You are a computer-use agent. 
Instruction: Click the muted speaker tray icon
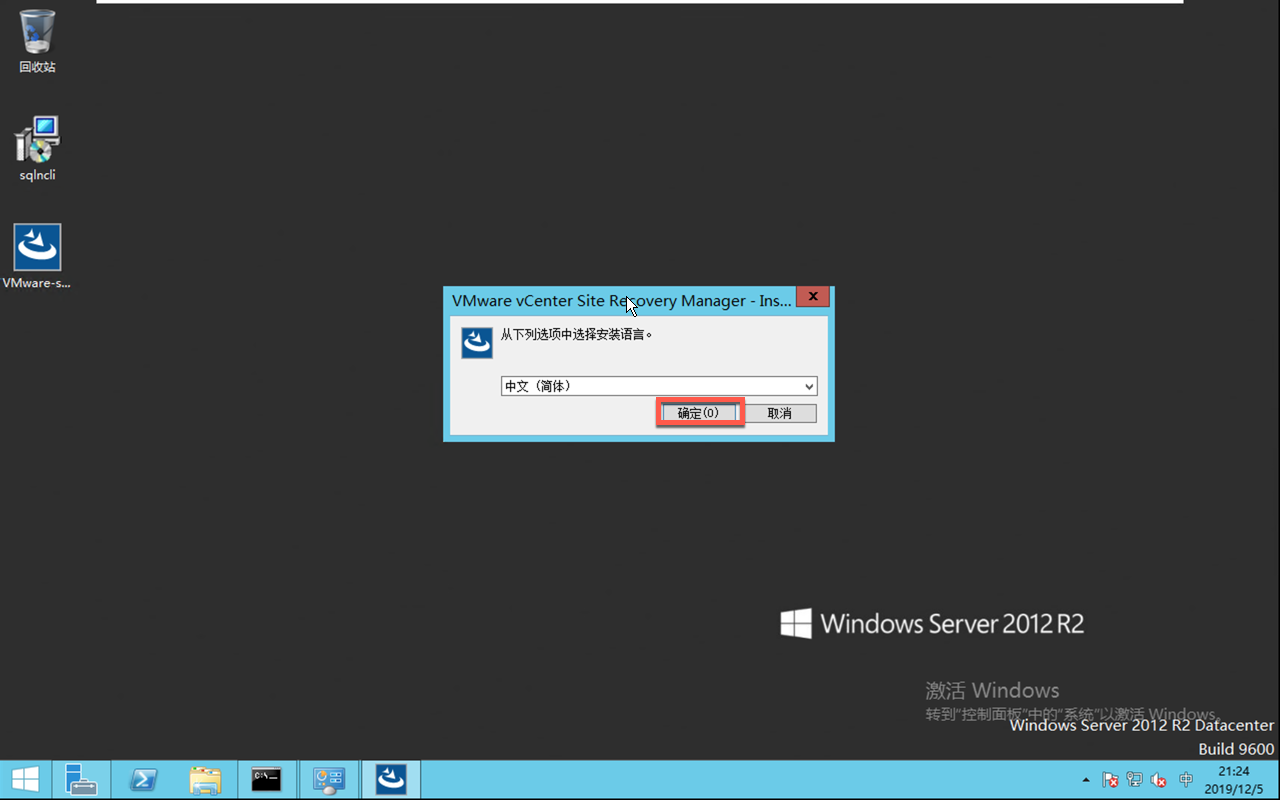pyautogui.click(x=1159, y=780)
